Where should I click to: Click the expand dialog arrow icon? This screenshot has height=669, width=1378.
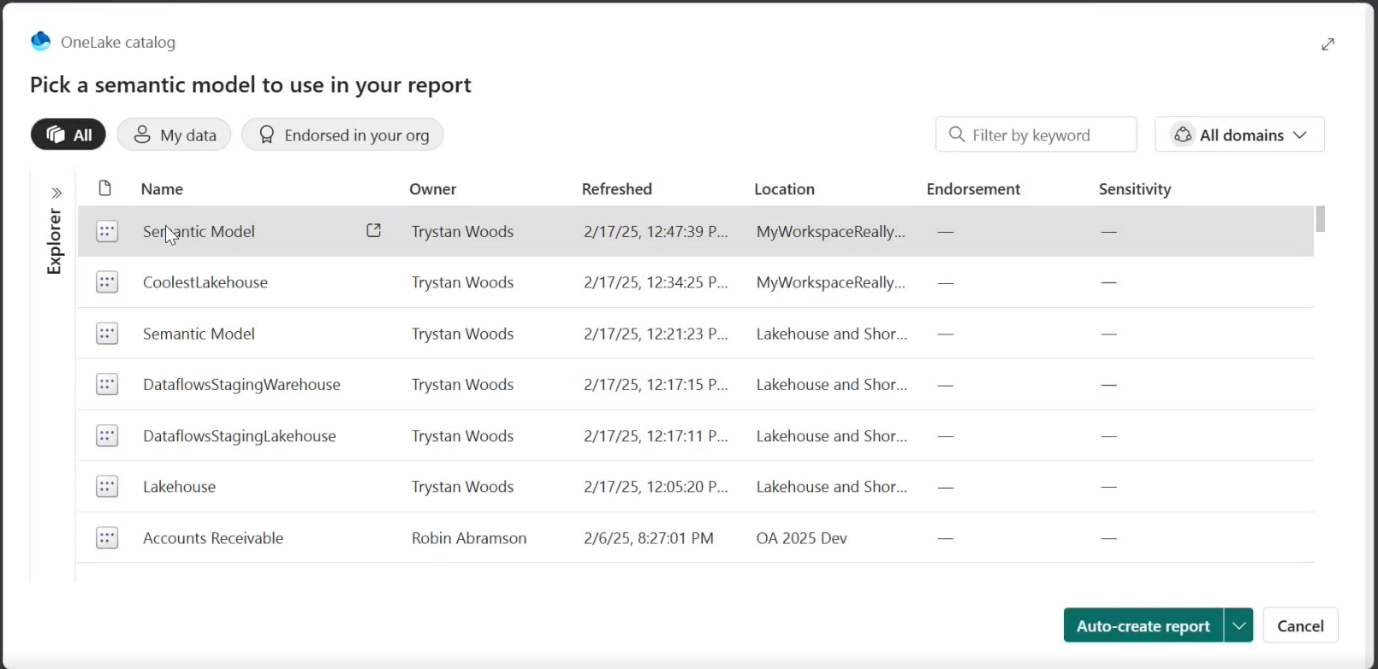pos(1328,44)
